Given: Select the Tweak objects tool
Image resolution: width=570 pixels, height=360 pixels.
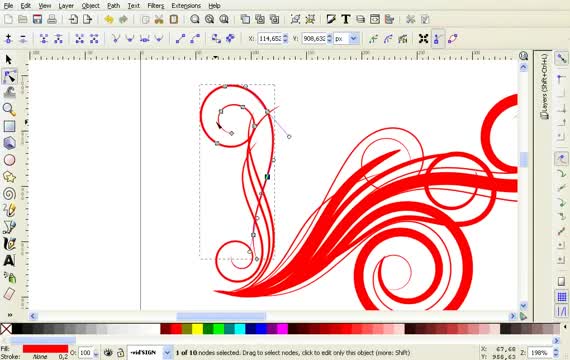Looking at the screenshot, I should [x=9, y=92].
